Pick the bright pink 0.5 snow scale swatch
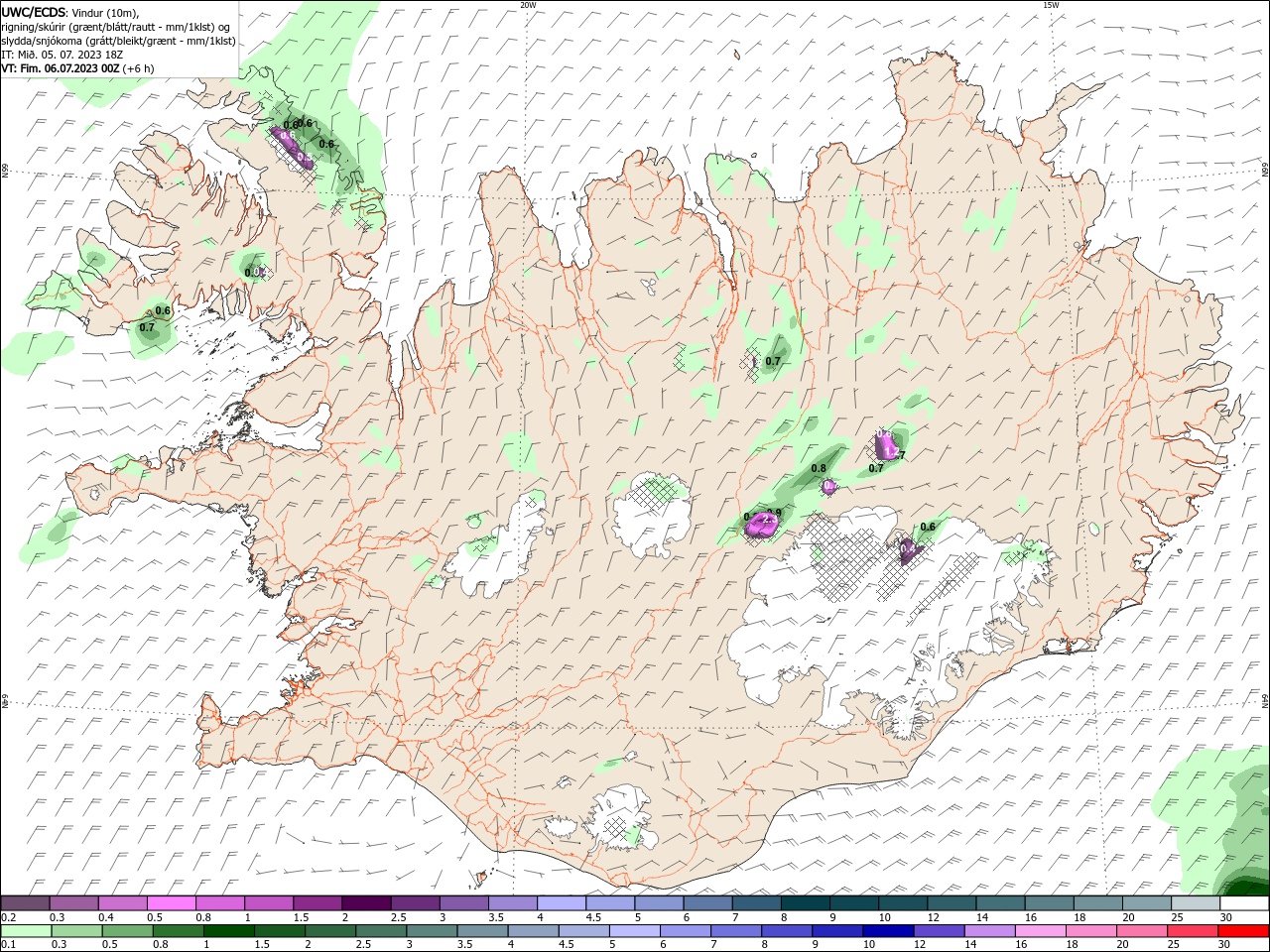The image size is (1270, 952). 171,903
